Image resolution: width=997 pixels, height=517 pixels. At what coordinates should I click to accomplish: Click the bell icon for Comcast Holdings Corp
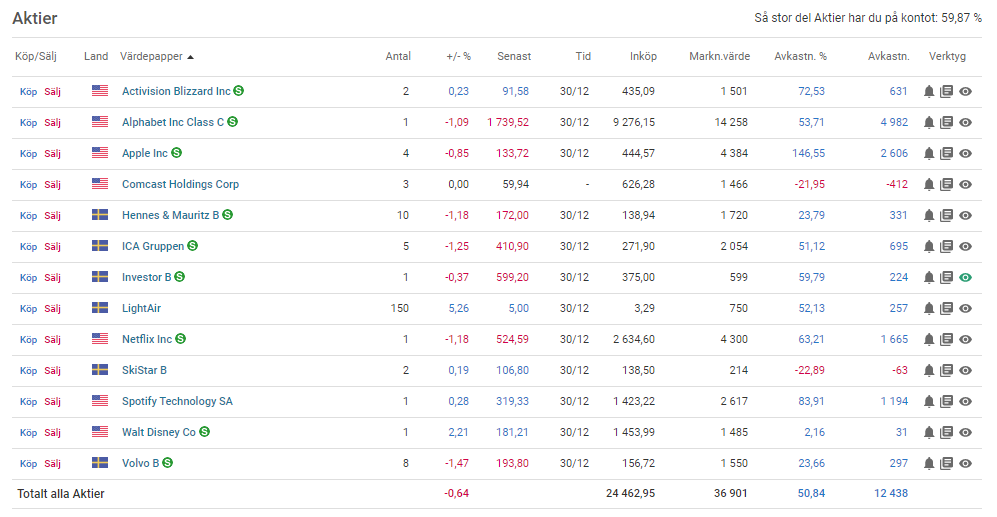click(929, 184)
